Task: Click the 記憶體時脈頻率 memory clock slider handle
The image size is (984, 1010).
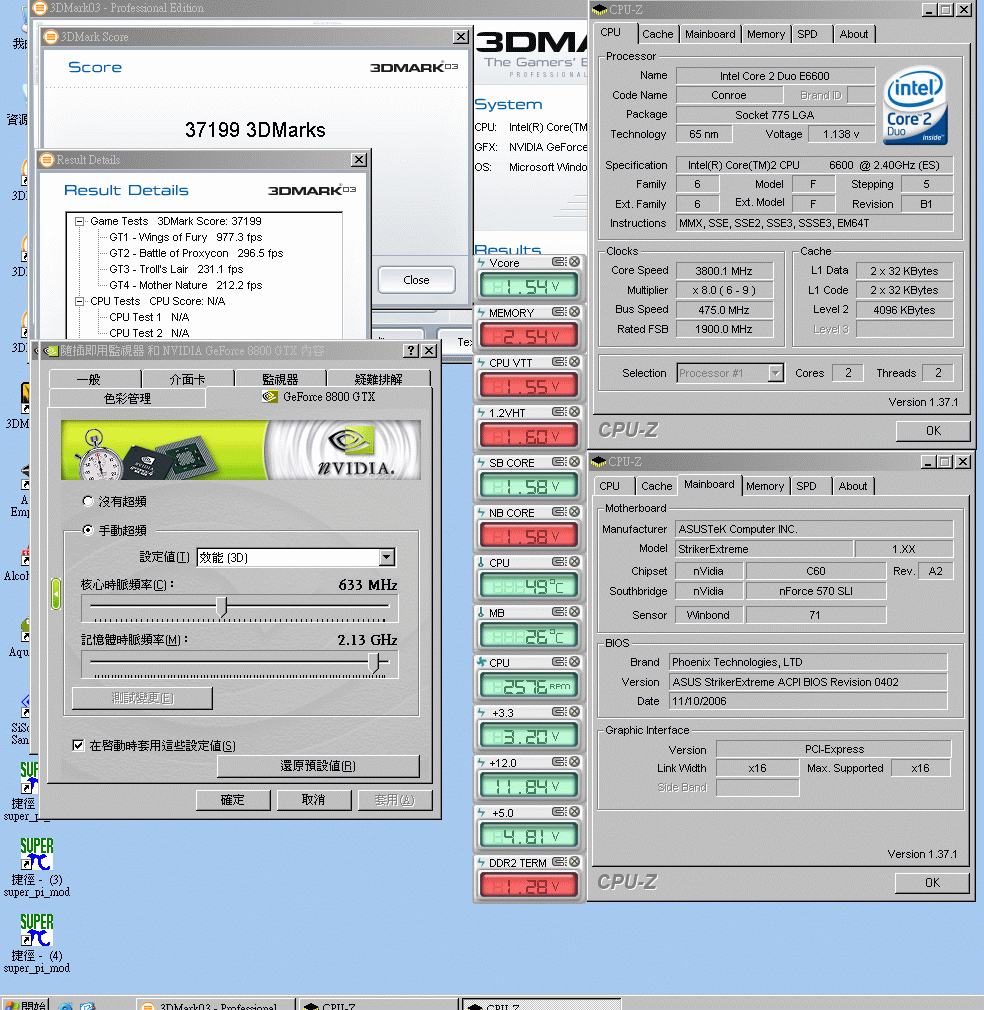Action: click(x=374, y=662)
